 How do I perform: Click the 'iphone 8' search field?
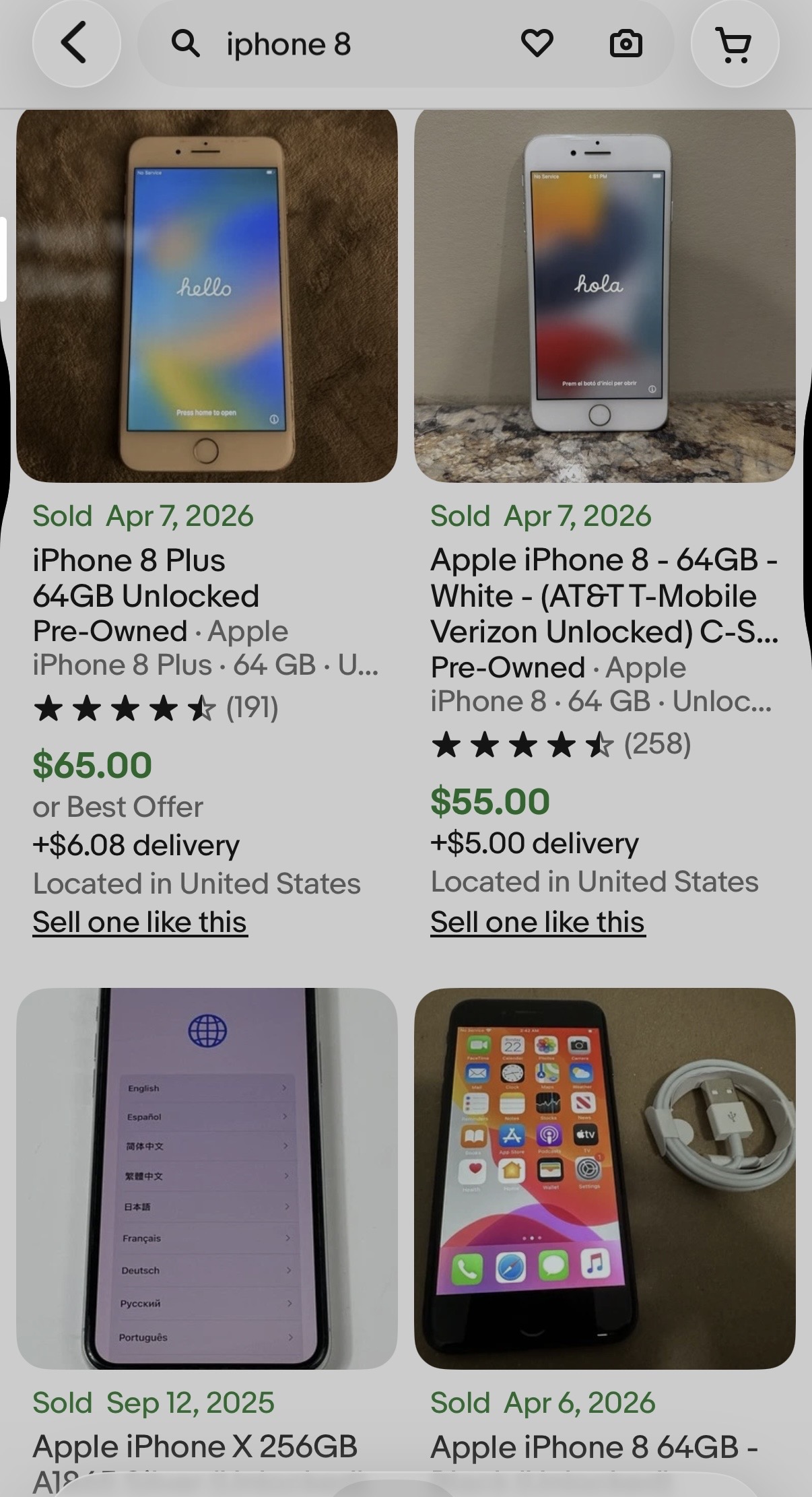(x=350, y=44)
